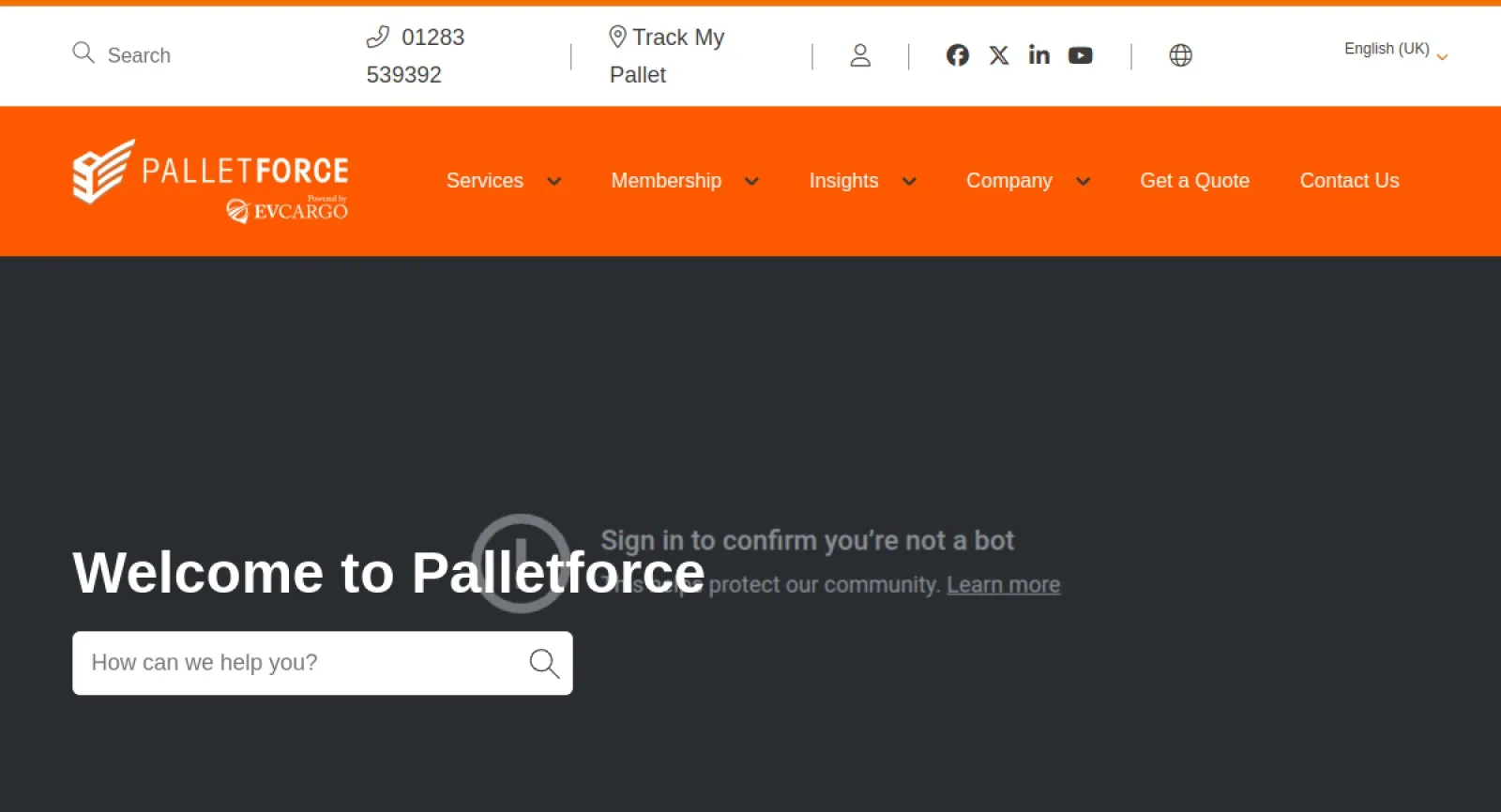Screen dimensions: 1501x812
Task: Open the English (UK) language dropdown
Action: [1396, 50]
